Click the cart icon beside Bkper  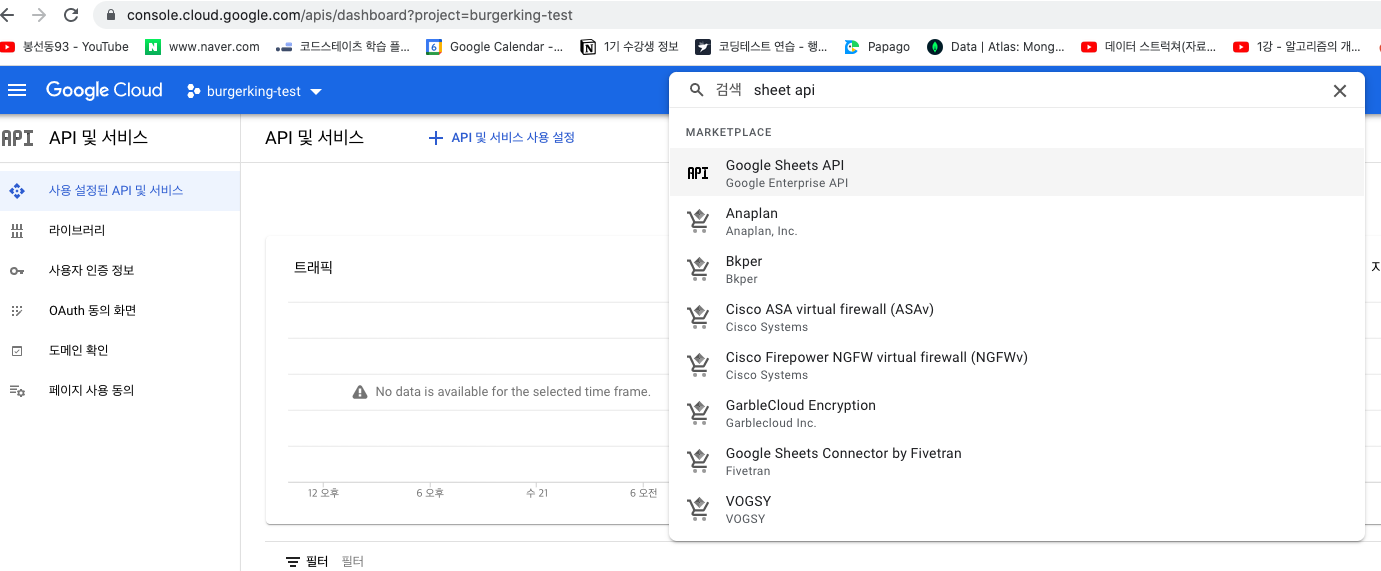pos(698,269)
